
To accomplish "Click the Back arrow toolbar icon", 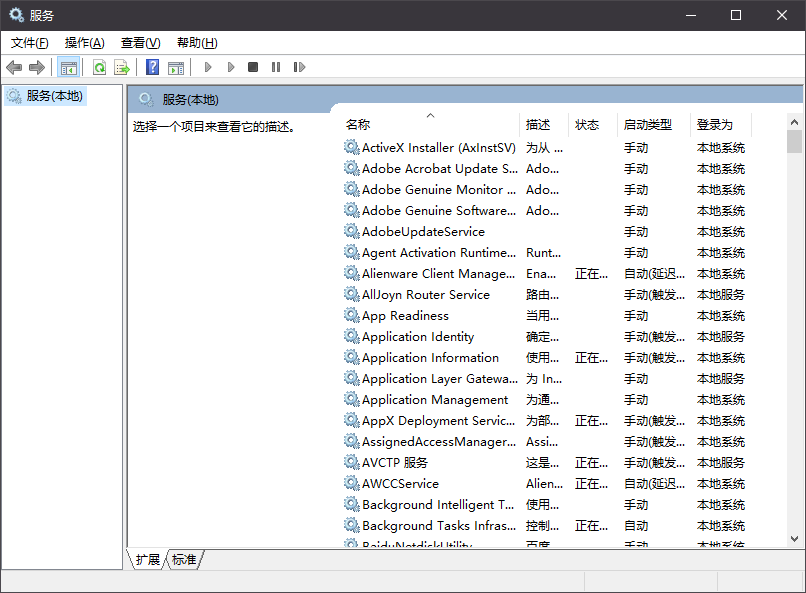I will coord(14,67).
